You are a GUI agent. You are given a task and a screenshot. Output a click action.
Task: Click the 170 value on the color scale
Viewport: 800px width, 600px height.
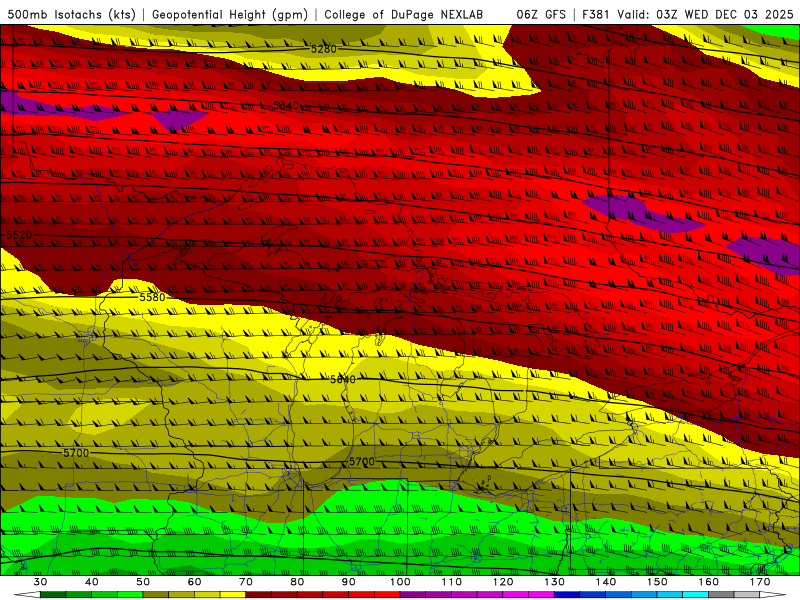[x=760, y=582]
